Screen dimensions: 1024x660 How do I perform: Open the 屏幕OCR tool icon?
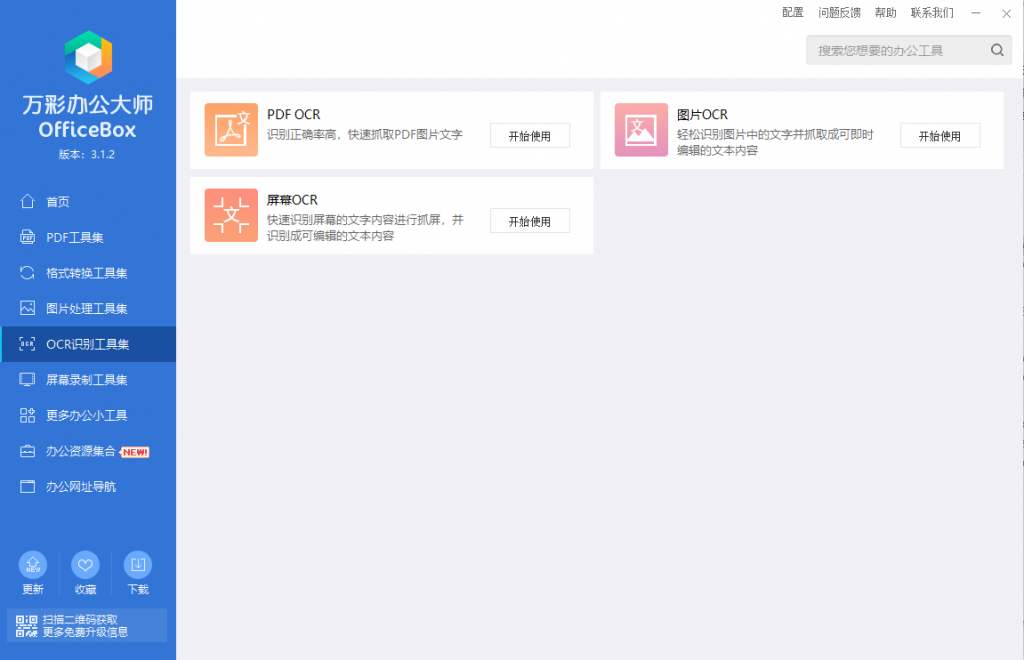(231, 215)
